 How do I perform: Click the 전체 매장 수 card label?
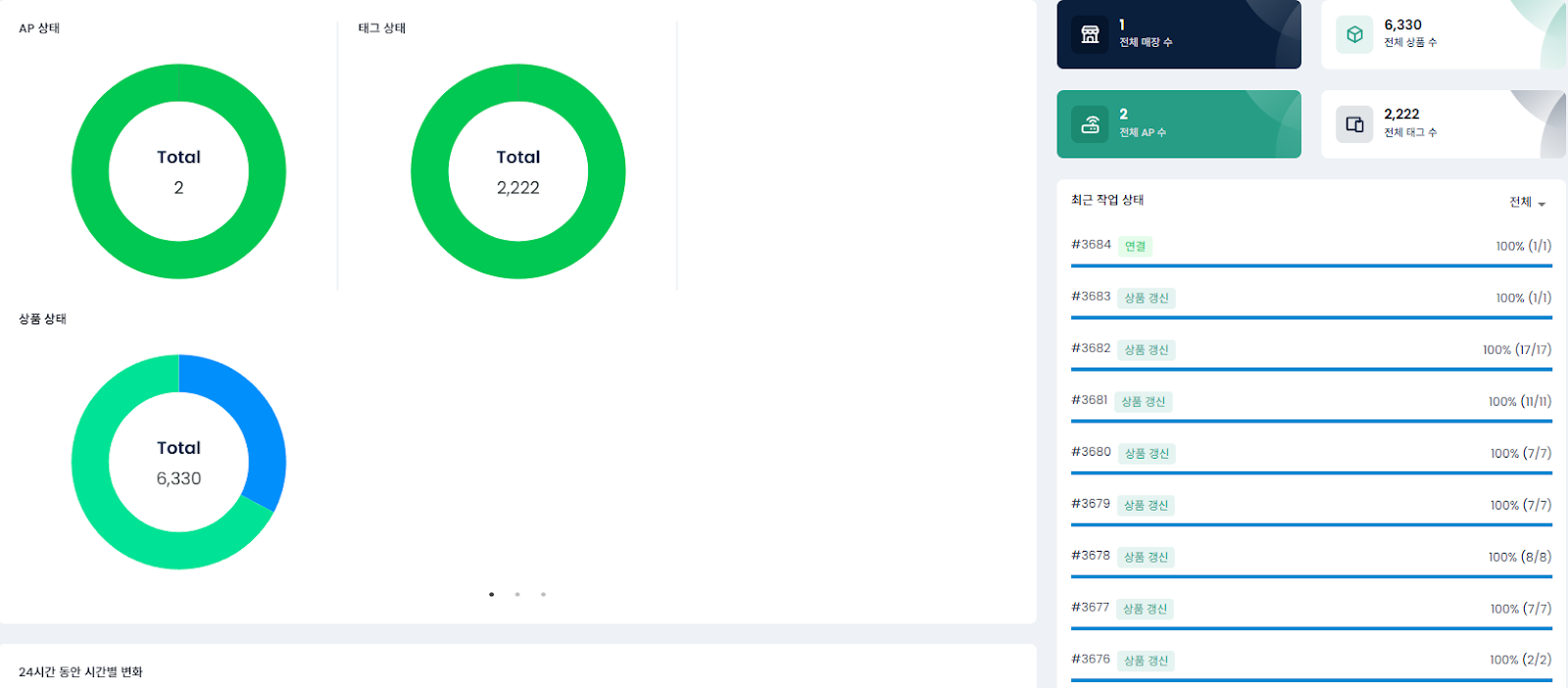point(1146,42)
